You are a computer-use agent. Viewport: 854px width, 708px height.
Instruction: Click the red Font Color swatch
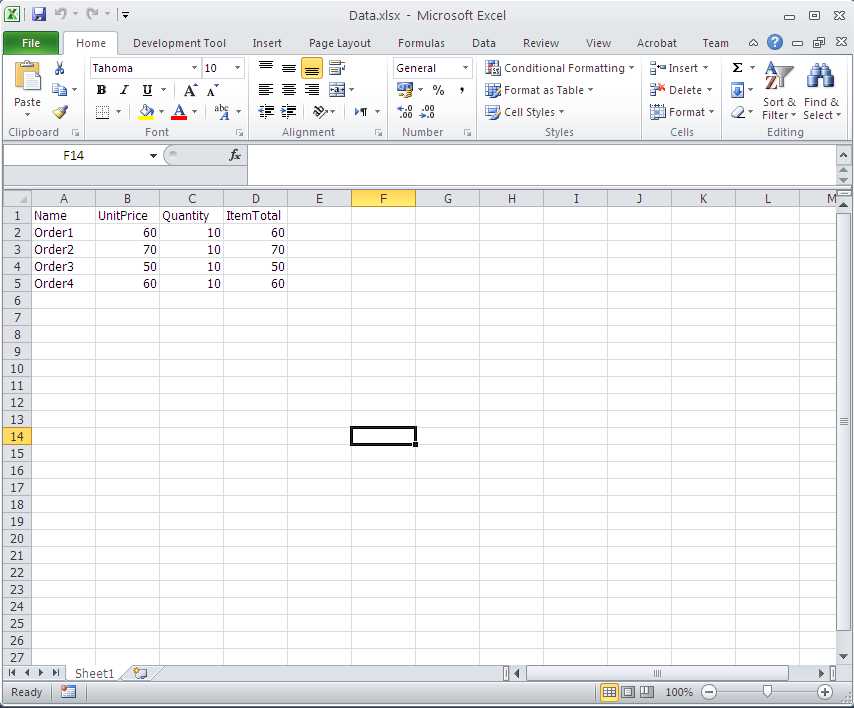tap(179, 112)
